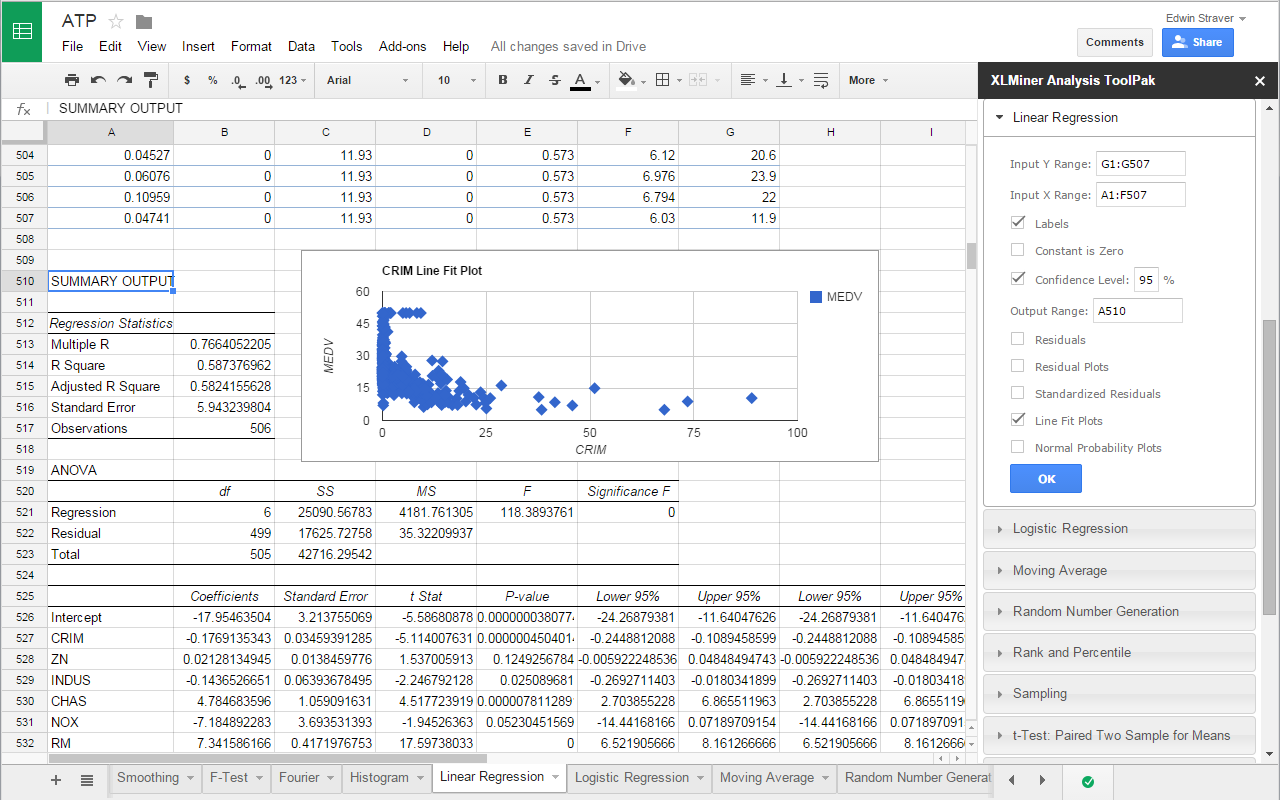Expand the Moving Average section
This screenshot has width=1280, height=800.
tap(1059, 570)
